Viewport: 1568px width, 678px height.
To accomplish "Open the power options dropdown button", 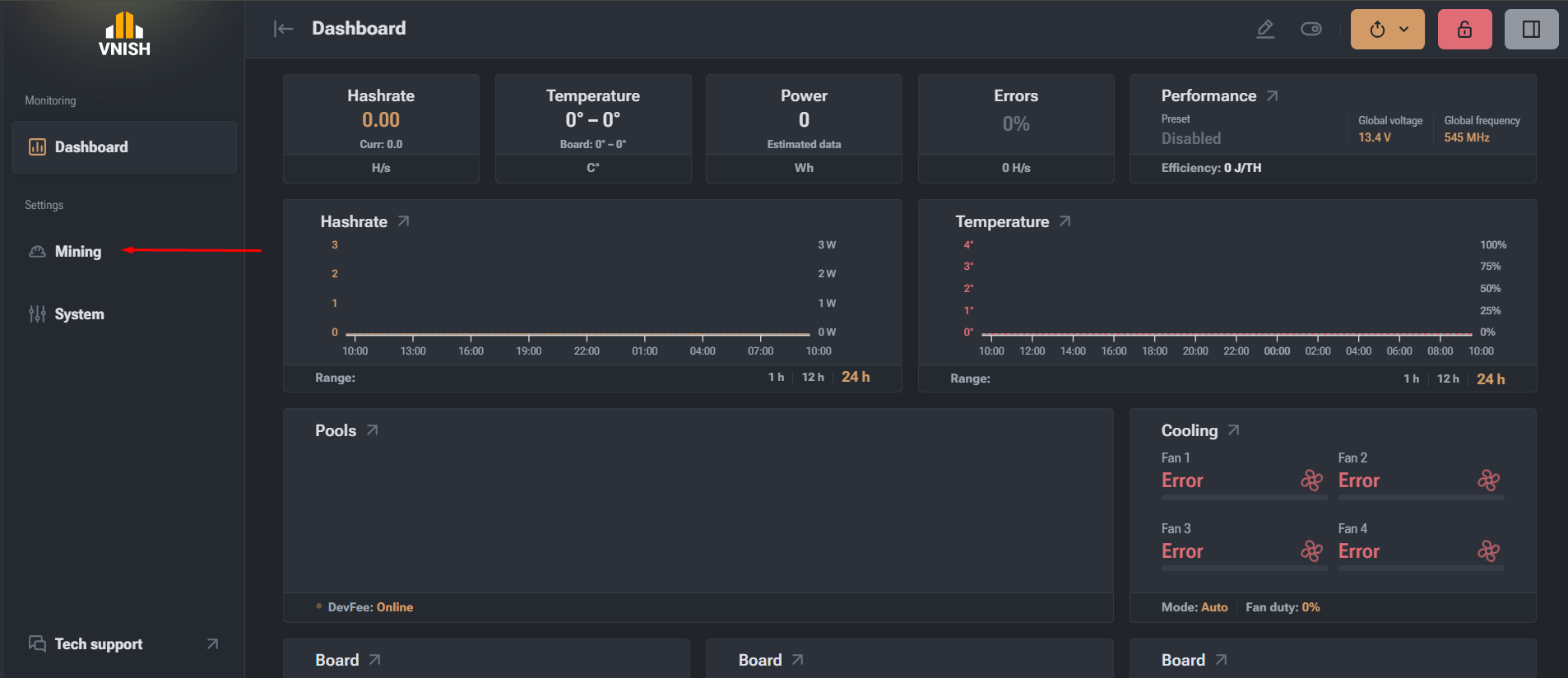I will click(1388, 30).
